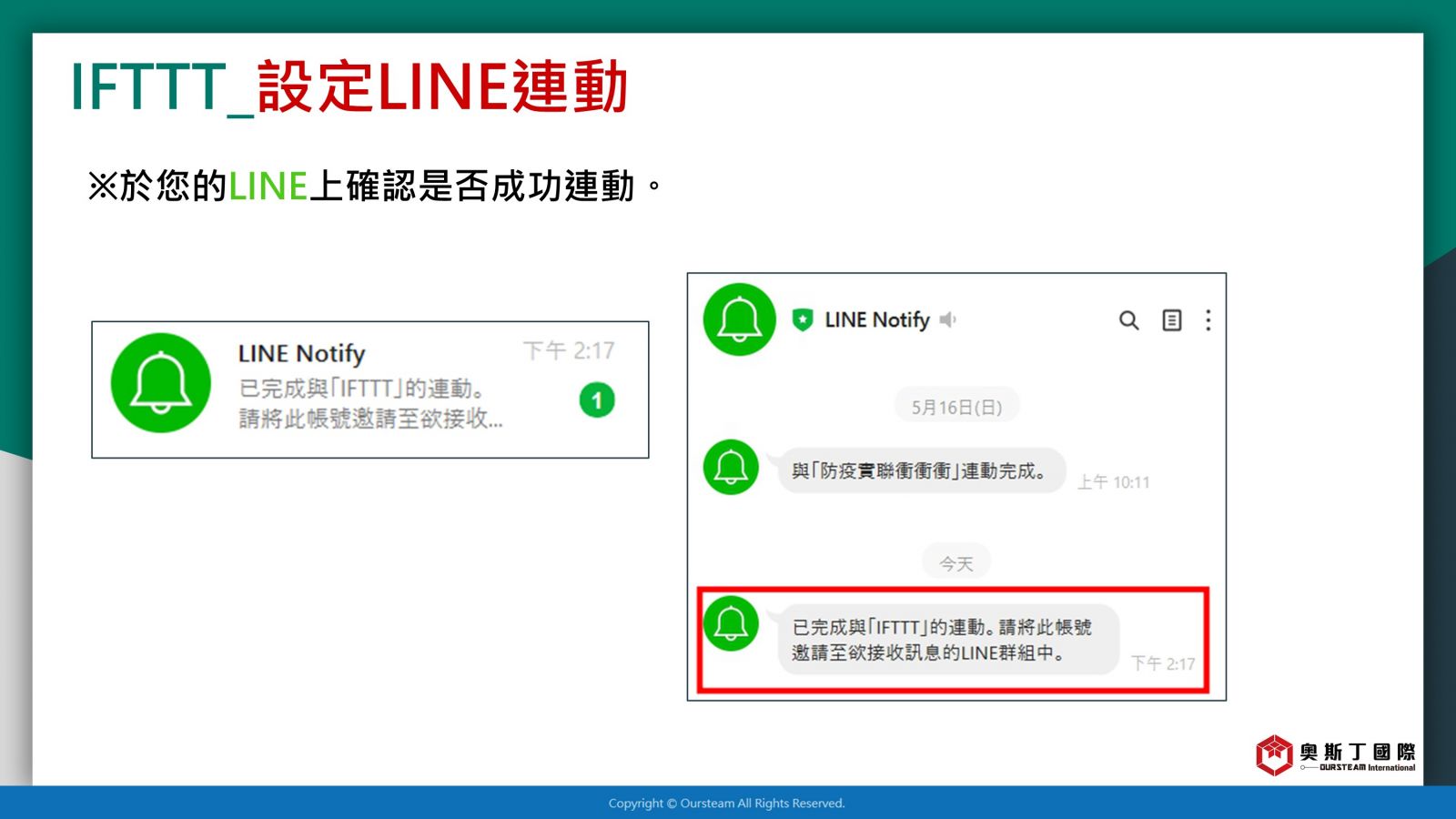
Task: Click the slide title IFTTT_設定LINE連動
Action: click(x=349, y=87)
